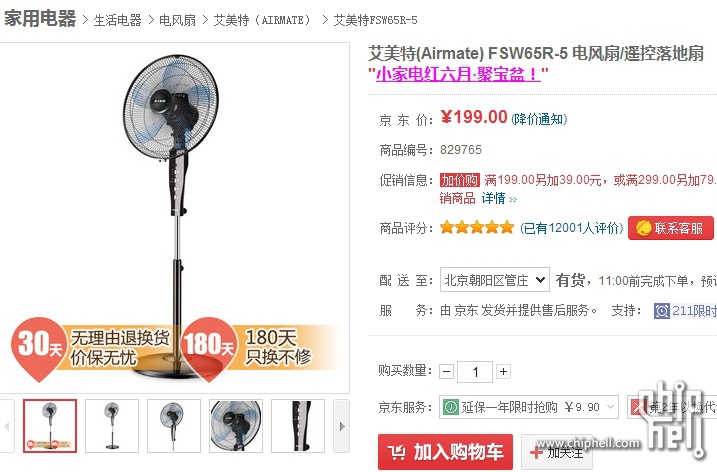This screenshot has width=717, height=472.
Task: Select the second full-fan thumbnail
Action: [112, 426]
